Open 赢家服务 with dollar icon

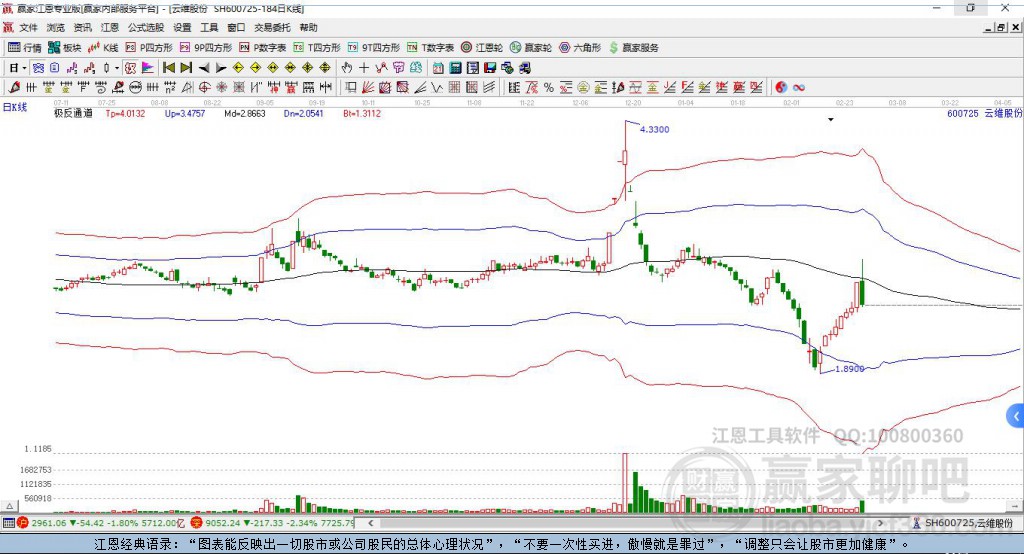(x=633, y=48)
